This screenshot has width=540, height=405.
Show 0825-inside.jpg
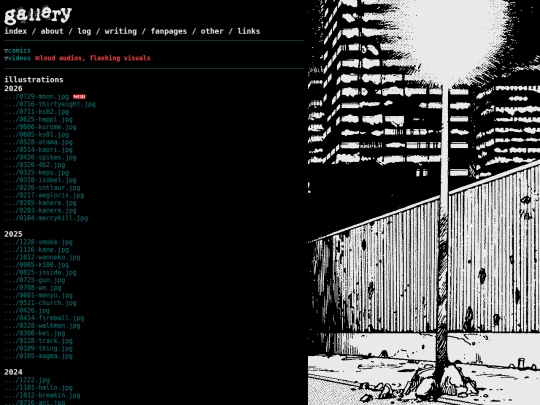pos(40,272)
